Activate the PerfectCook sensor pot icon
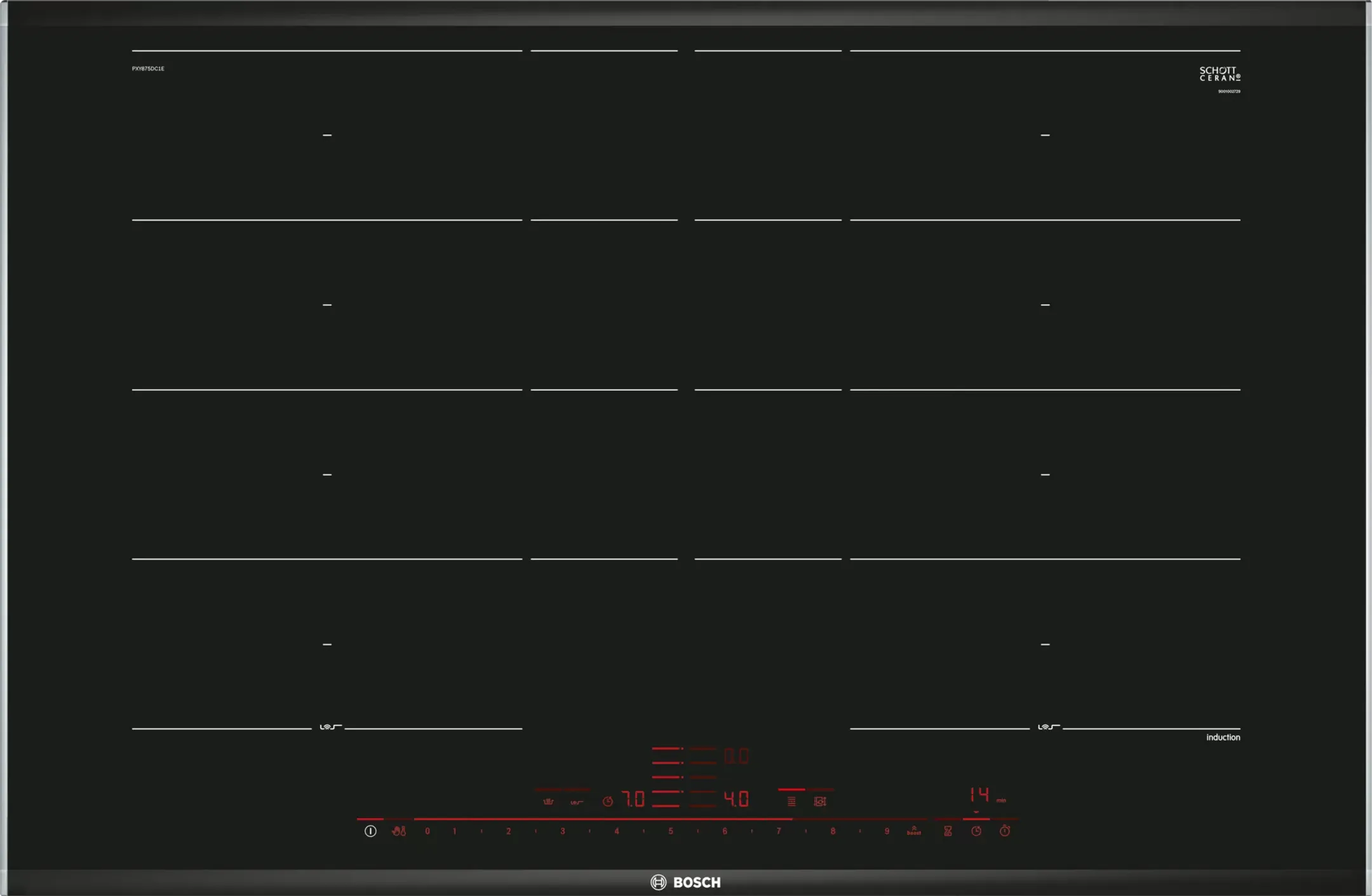Screen dimensions: 1372x896 548,802
